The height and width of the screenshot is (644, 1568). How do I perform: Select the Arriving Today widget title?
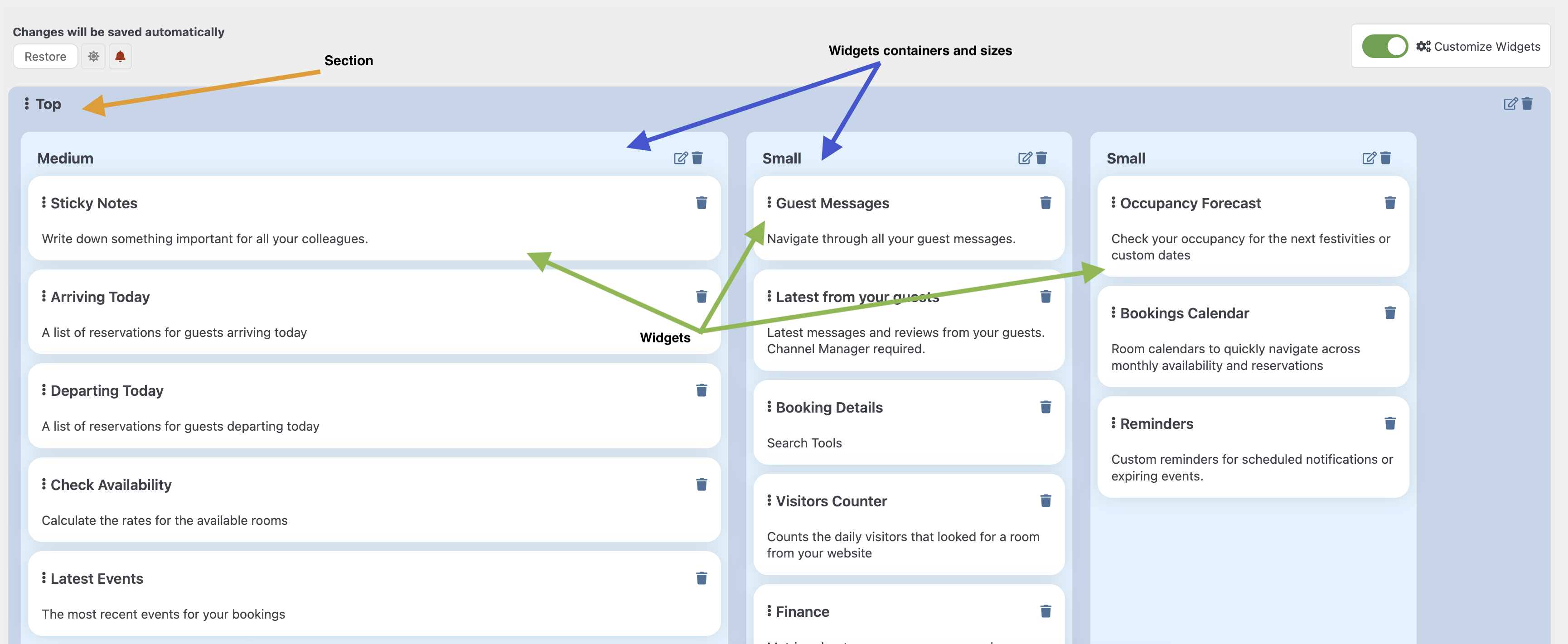tap(100, 297)
